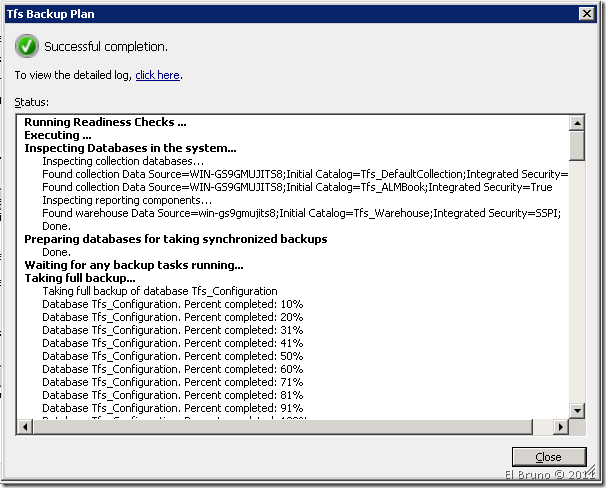This screenshot has width=606, height=488.
Task: Click the status log scroll up arrow
Action: 577,123
